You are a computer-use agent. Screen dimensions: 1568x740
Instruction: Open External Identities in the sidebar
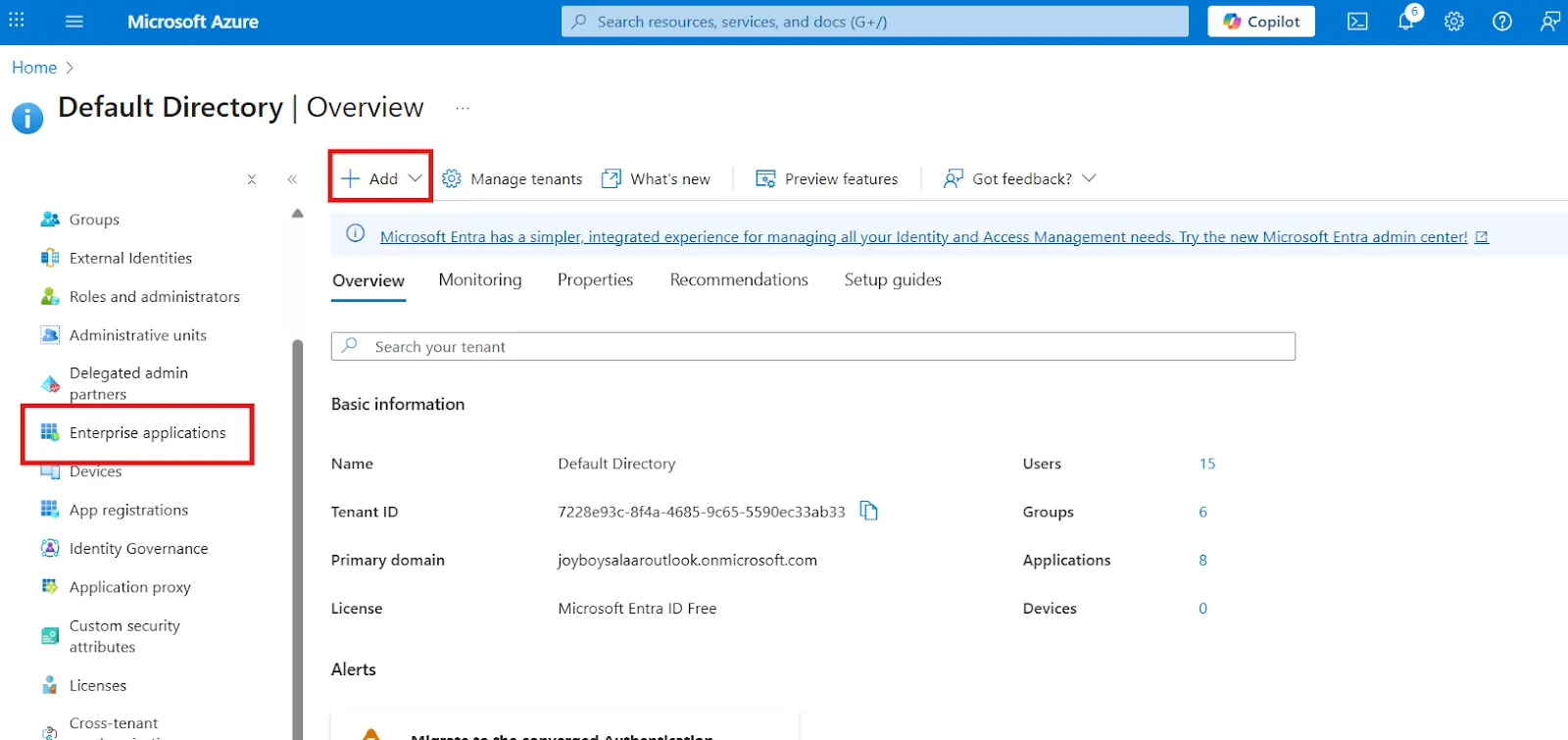[x=130, y=258]
